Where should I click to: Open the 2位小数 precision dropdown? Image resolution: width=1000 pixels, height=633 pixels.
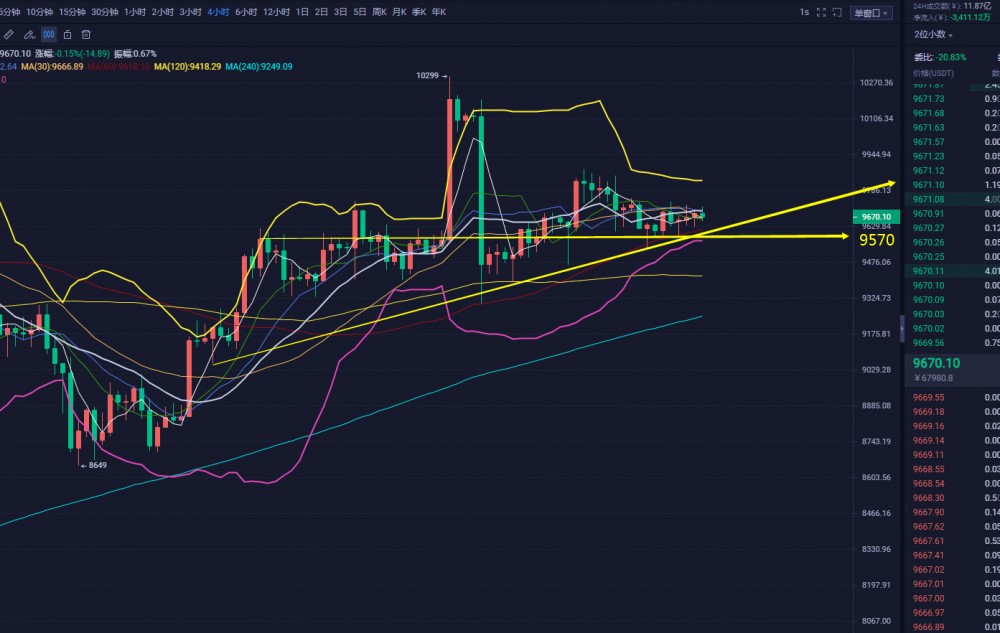[933, 34]
